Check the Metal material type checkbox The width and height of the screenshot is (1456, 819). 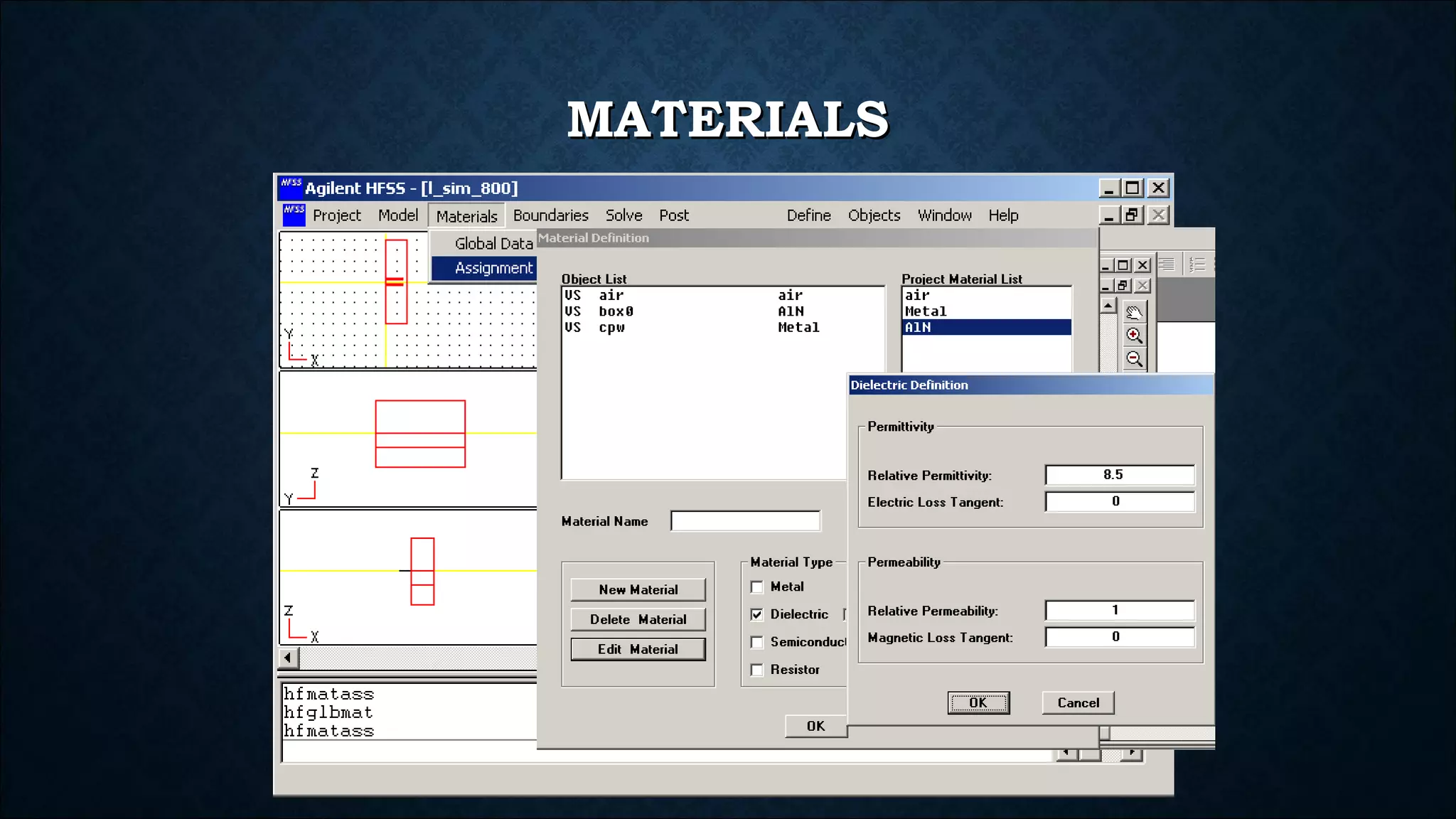(x=757, y=587)
